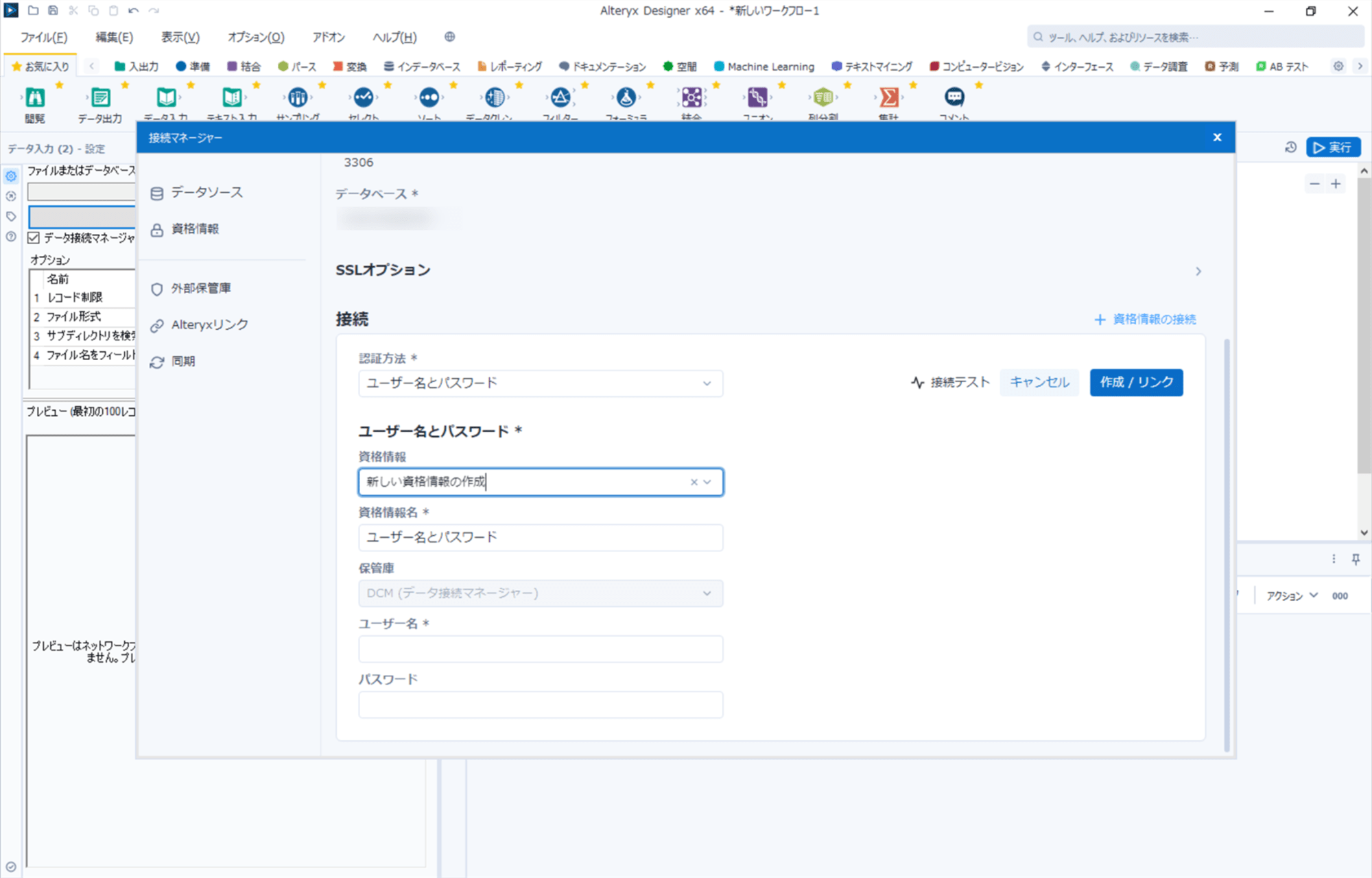This screenshot has height=878, width=1372.
Task: Select the Select checkmark tool icon
Action: point(364,98)
